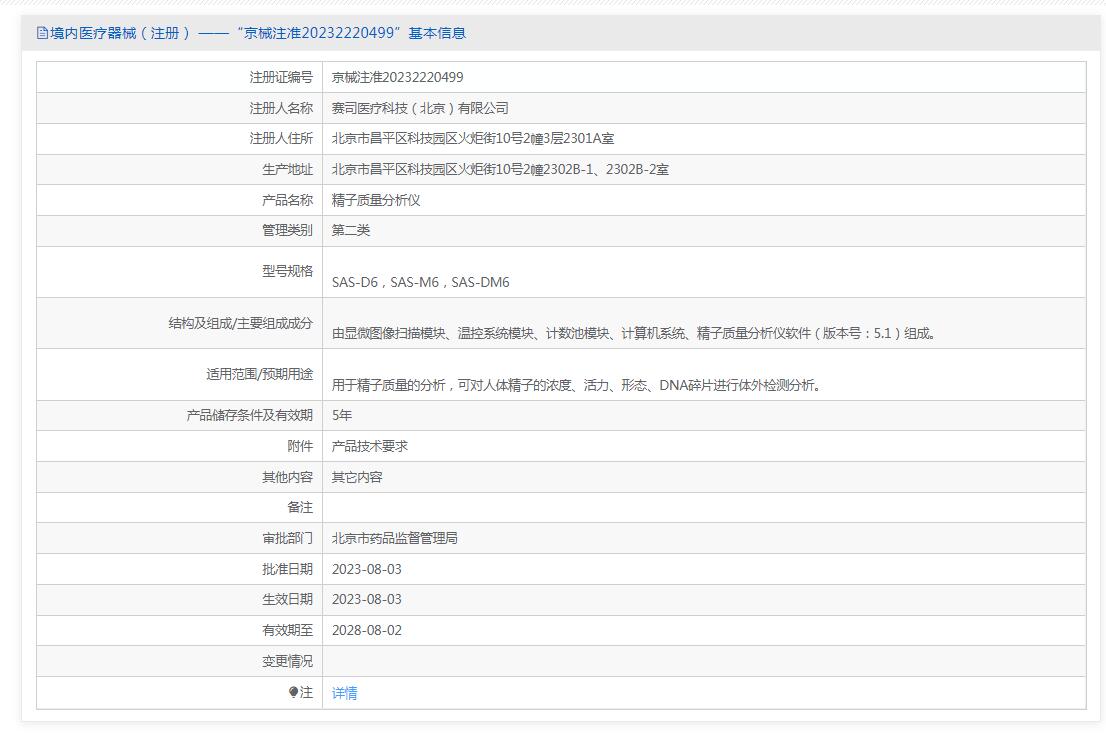
Task: Click the 结构及组成/主要组成成分 label
Action: 241,324
